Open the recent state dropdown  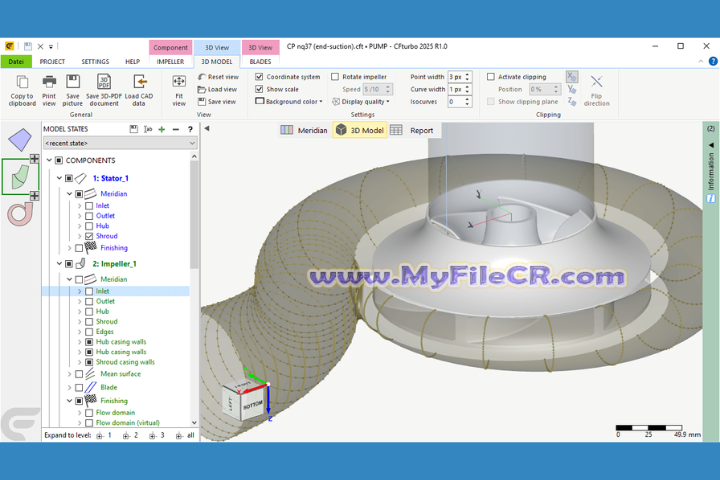119,143
